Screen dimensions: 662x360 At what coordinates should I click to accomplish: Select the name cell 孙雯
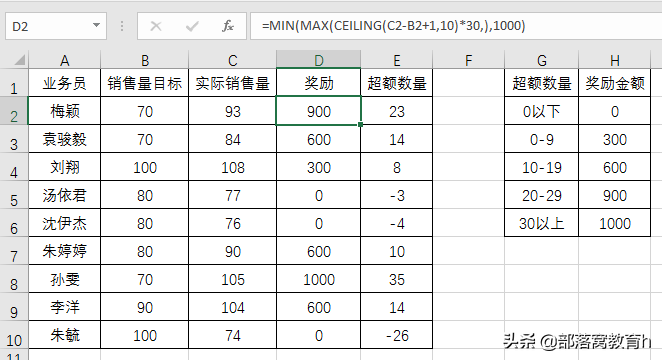65,279
